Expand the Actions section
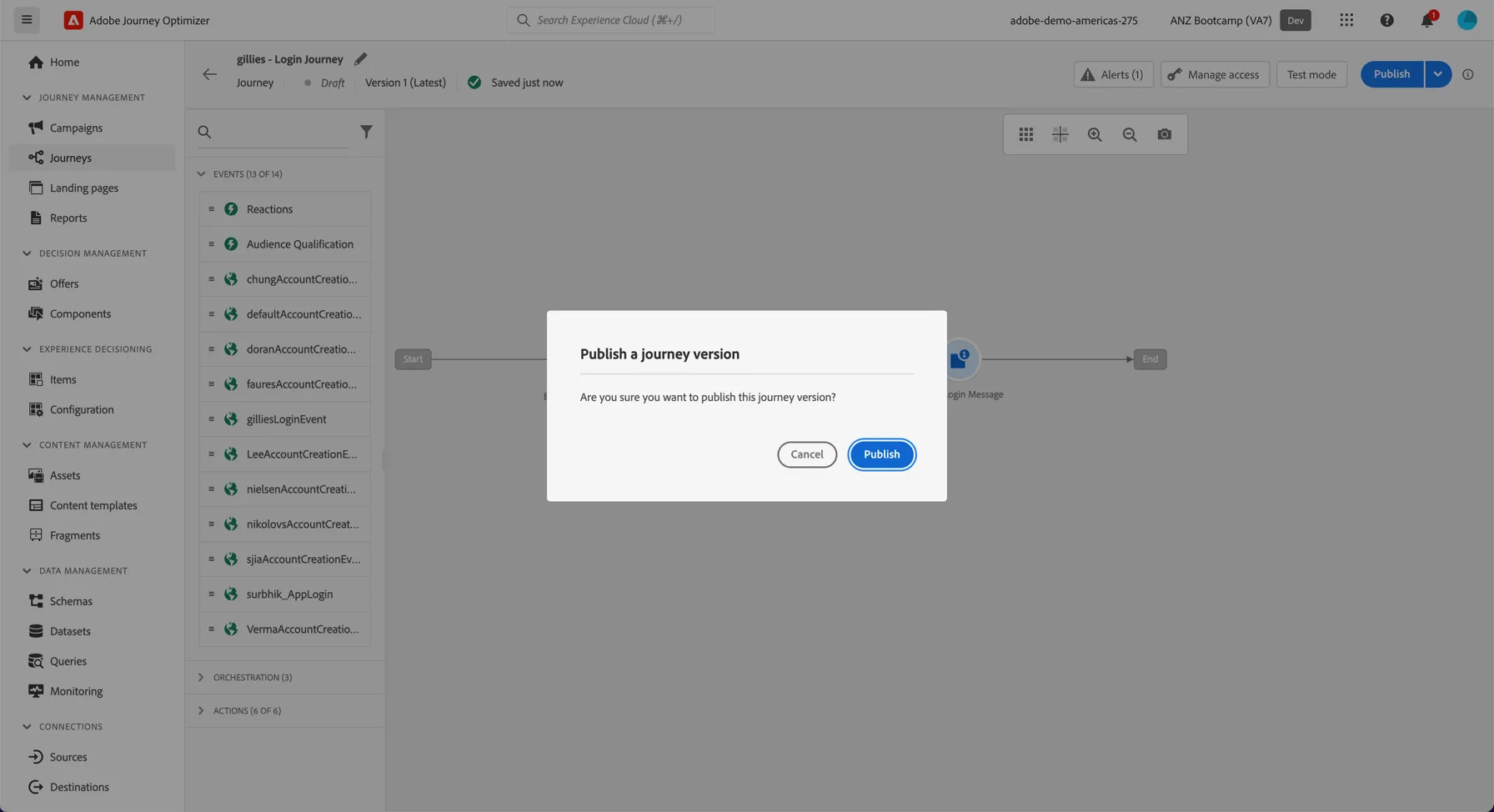1494x812 pixels. coord(201,710)
